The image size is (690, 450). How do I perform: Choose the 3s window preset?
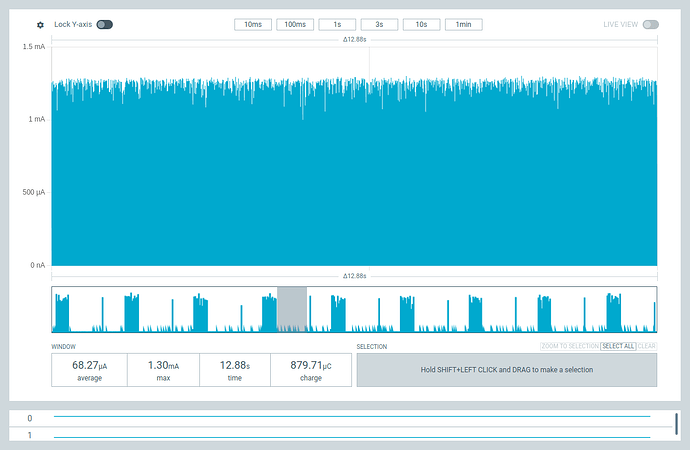pyautogui.click(x=379, y=24)
